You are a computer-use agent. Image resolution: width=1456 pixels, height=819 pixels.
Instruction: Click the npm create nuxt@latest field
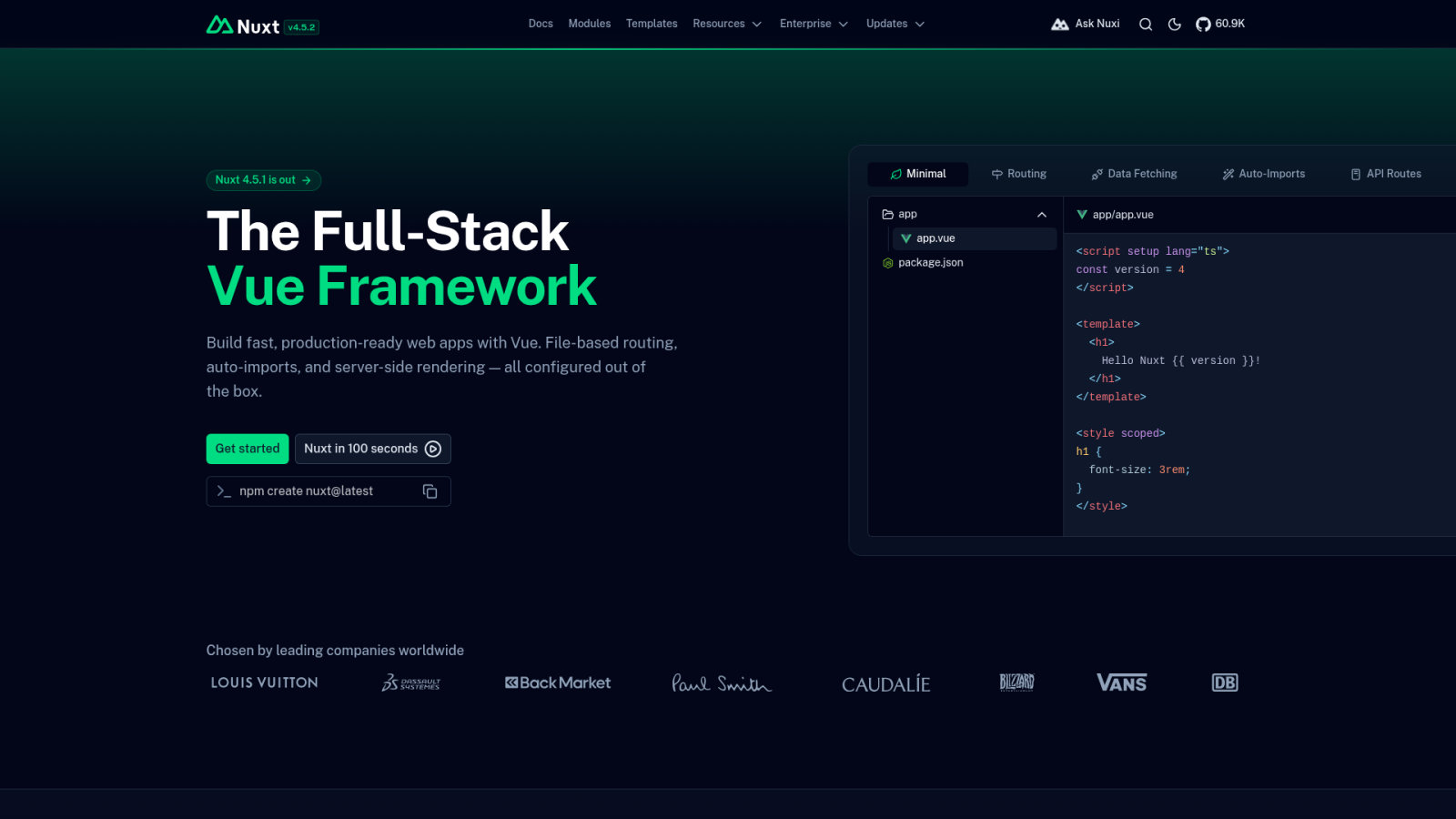pos(329,491)
